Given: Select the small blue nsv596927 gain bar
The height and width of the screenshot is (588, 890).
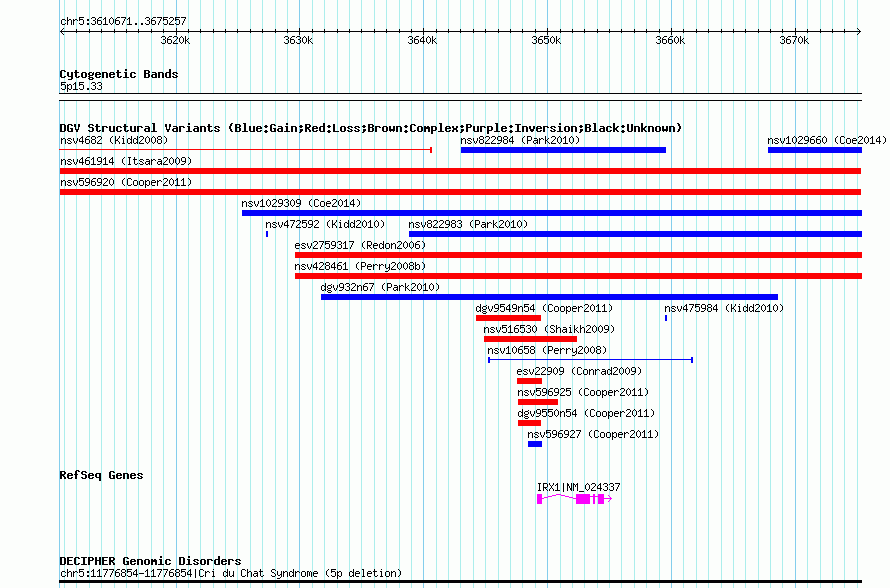Looking at the screenshot, I should pyautogui.click(x=535, y=444).
